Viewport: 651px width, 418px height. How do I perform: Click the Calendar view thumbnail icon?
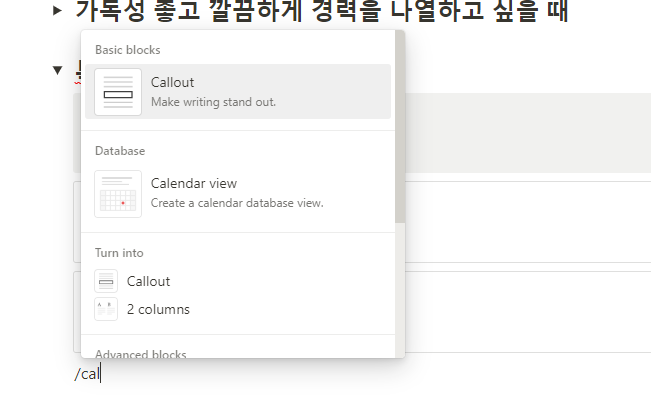pos(118,194)
